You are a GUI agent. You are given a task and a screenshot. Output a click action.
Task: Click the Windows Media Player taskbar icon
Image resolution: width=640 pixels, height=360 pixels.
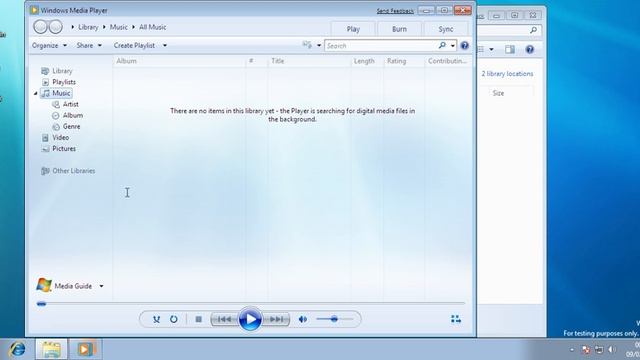[x=85, y=349]
